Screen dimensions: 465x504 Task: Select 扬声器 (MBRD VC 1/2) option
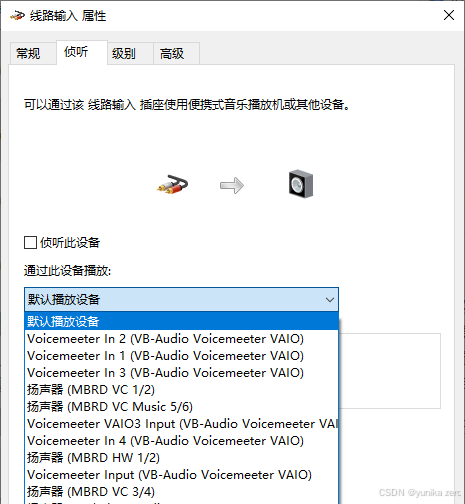click(x=182, y=390)
